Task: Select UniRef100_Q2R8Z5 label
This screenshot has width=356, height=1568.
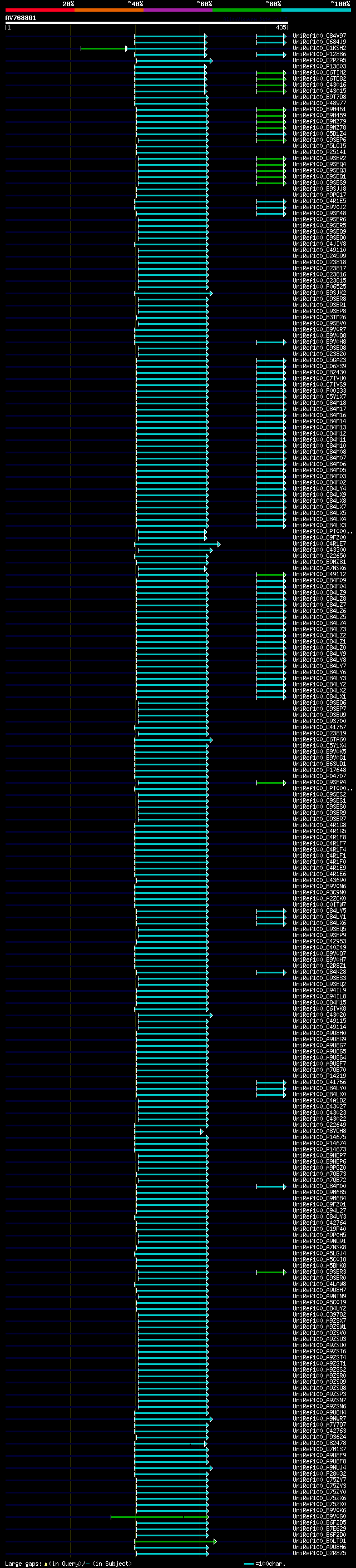Action: 319,1553
